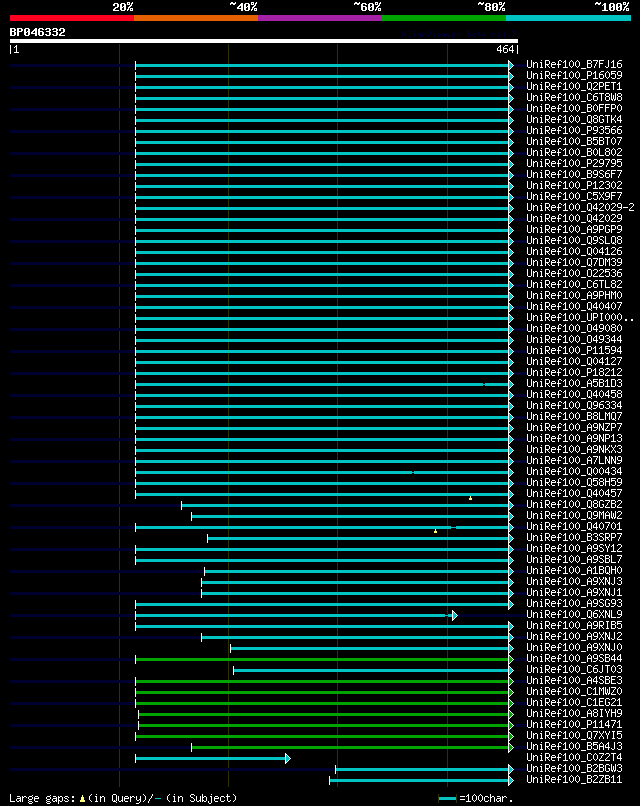Select the truncated UniRef100_UPI000.. label

pyautogui.click(x=580, y=317)
